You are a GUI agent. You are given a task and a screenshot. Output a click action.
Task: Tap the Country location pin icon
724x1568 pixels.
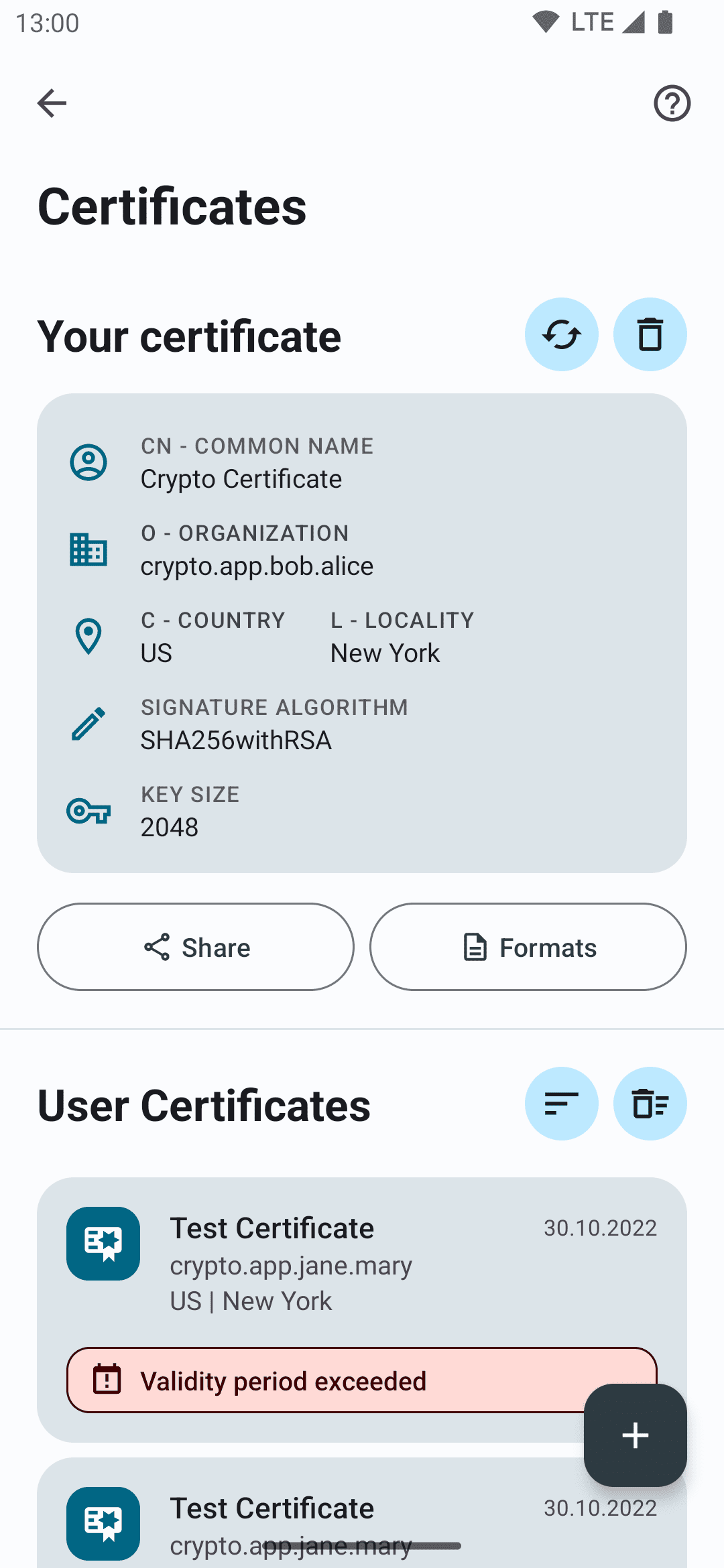coord(88,637)
